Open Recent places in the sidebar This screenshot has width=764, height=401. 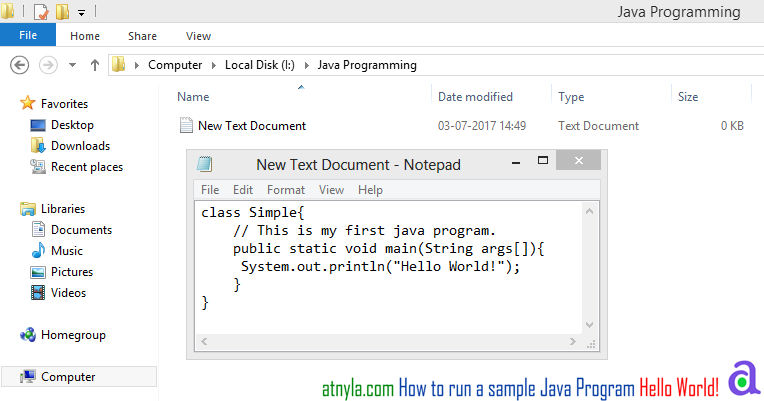pos(87,167)
